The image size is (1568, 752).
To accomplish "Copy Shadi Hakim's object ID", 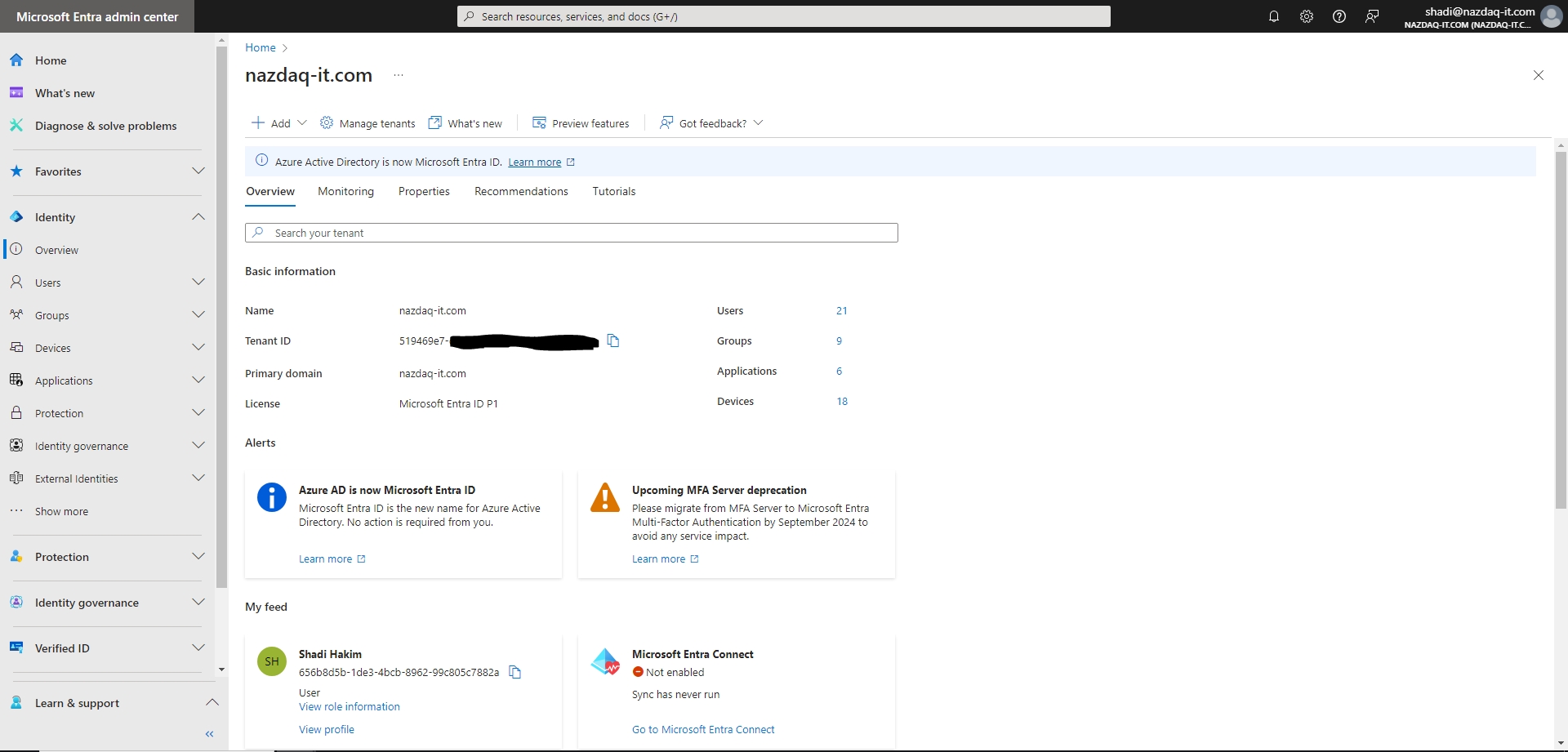I will pos(515,672).
